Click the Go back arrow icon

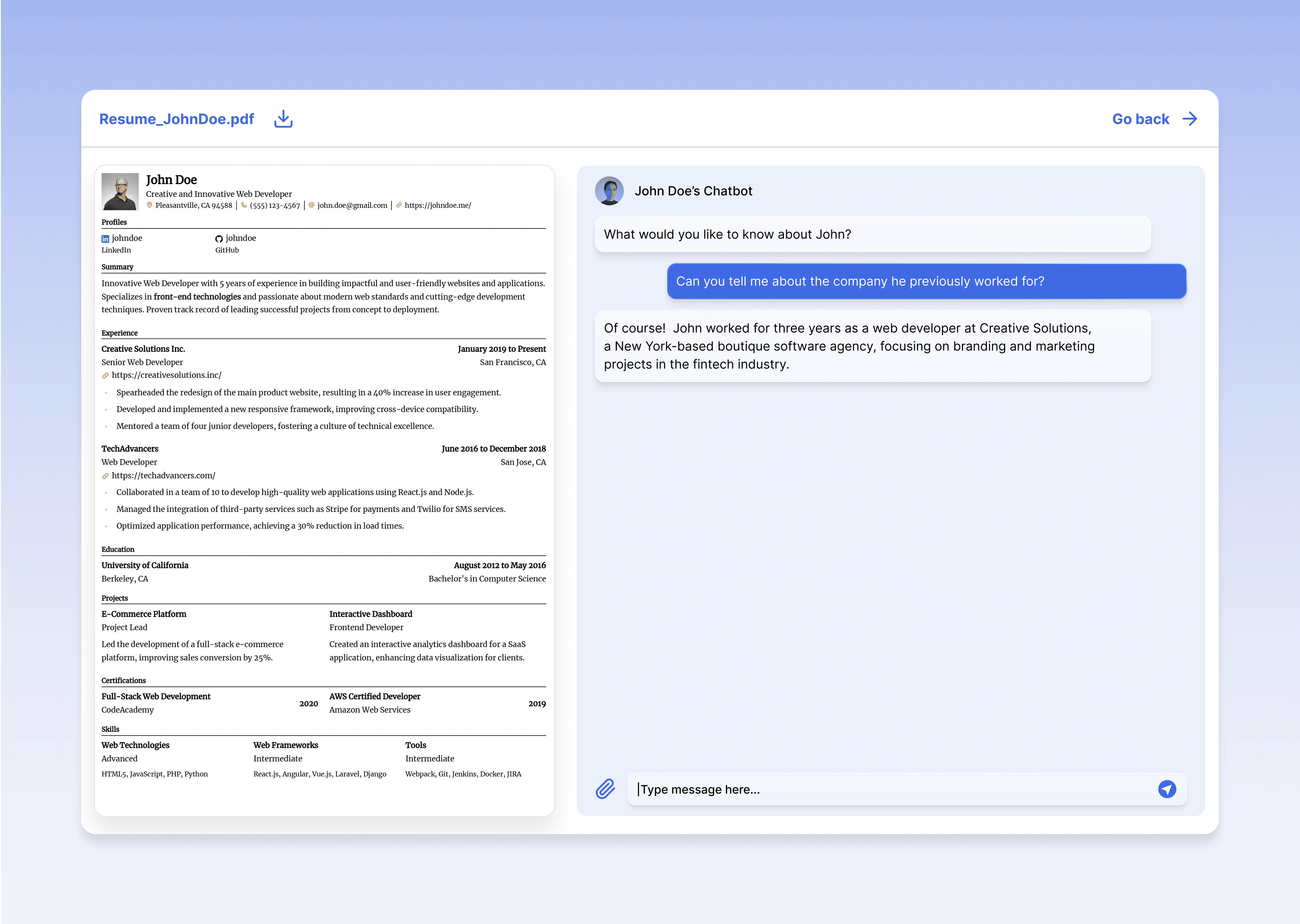[1190, 119]
